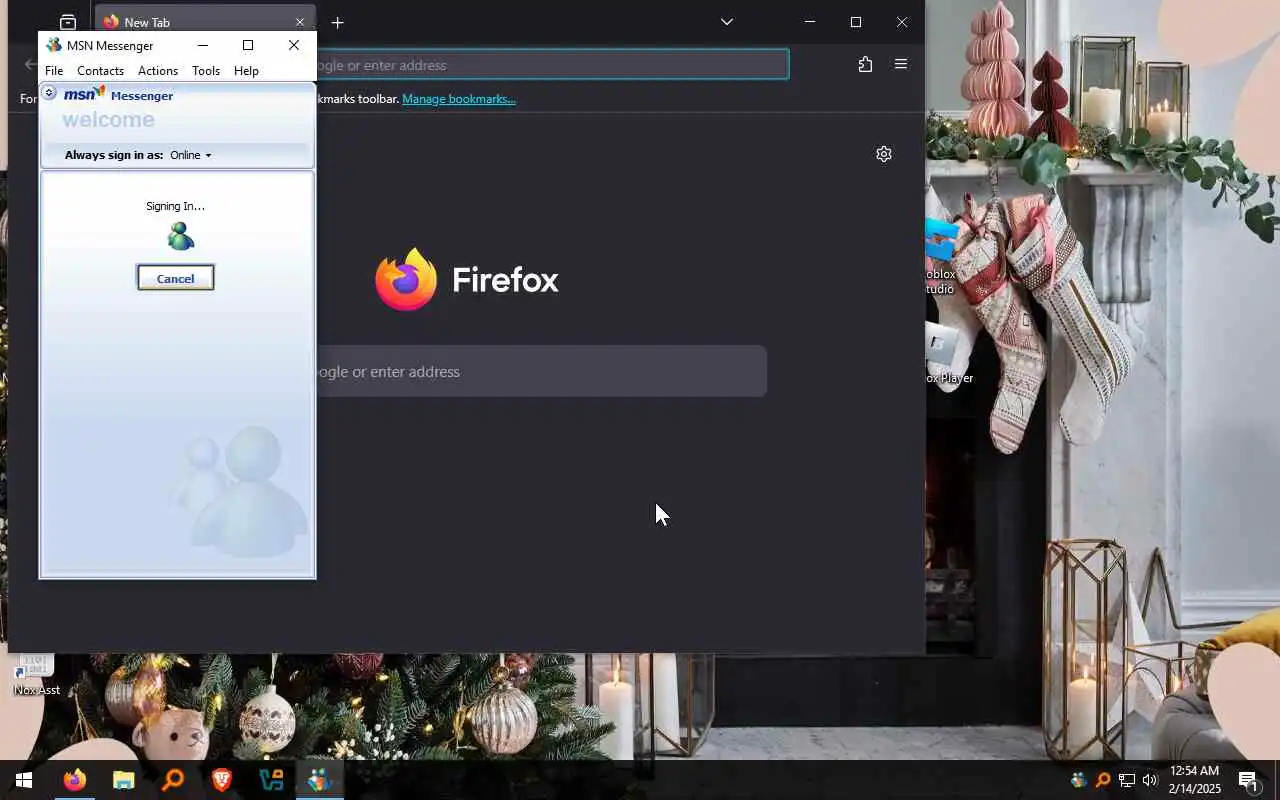The height and width of the screenshot is (800, 1280).
Task: Open the Actions menu in MSN Messenger
Action: pyautogui.click(x=158, y=71)
